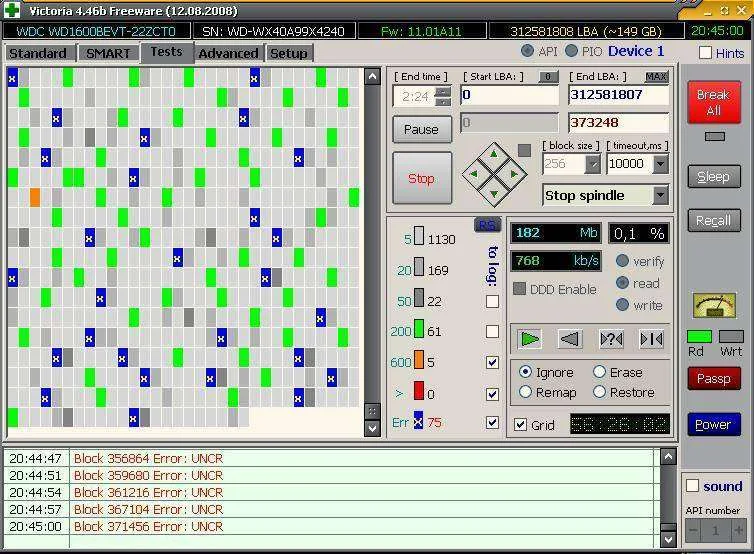Click the 0 reset button beside Start LBA
The image size is (754, 554).
tap(548, 76)
